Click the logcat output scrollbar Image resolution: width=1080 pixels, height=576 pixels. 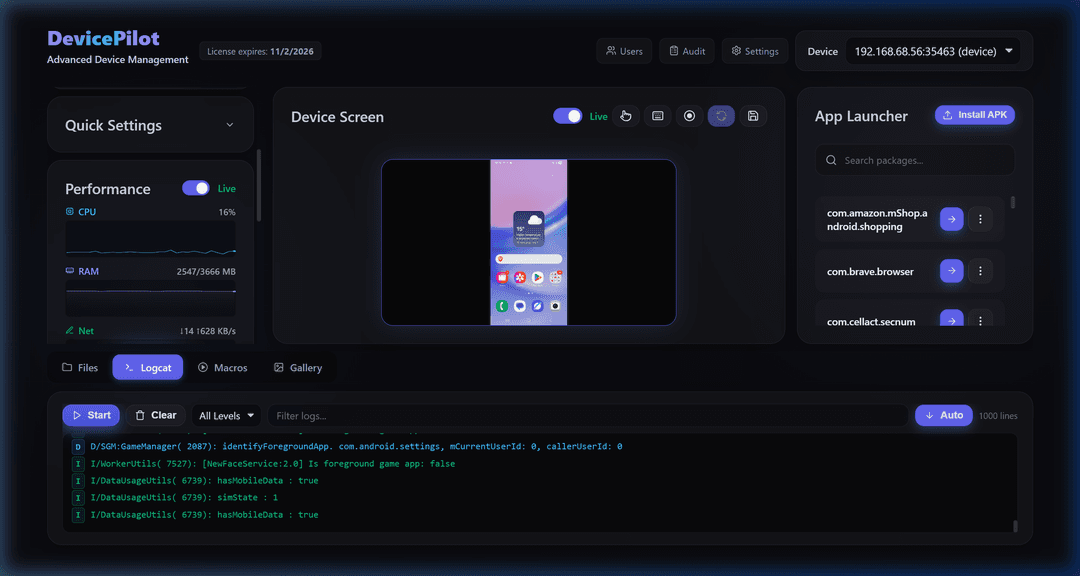pos(1015,526)
